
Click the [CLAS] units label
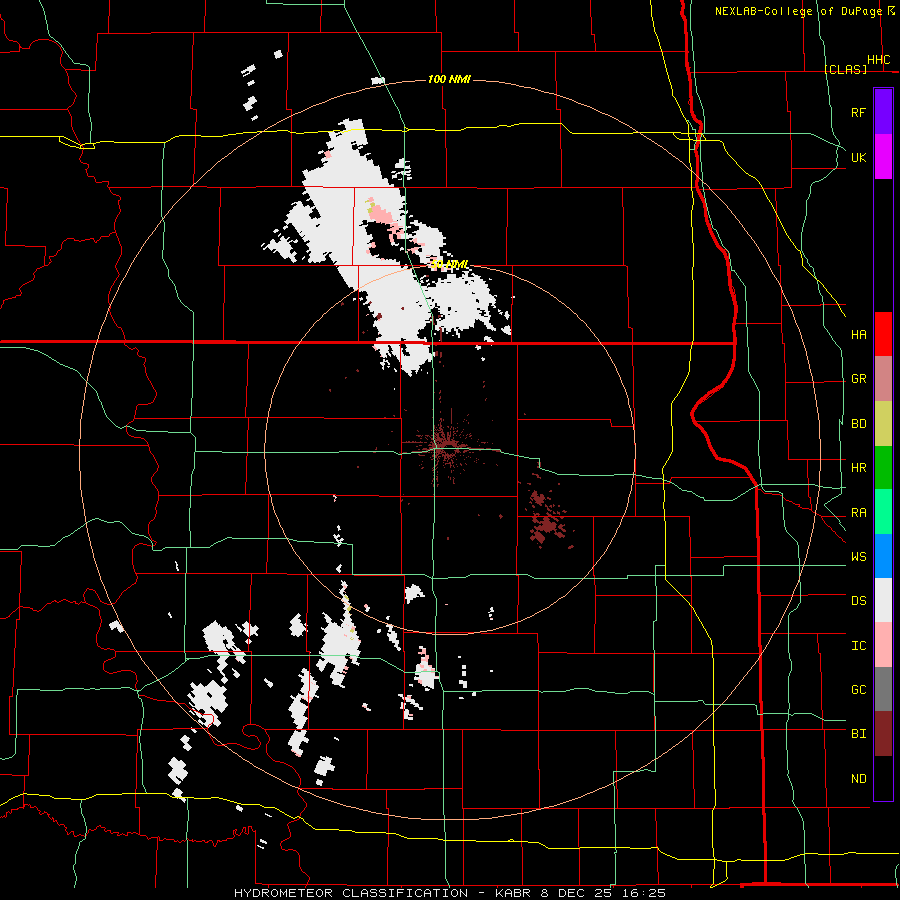(x=845, y=69)
